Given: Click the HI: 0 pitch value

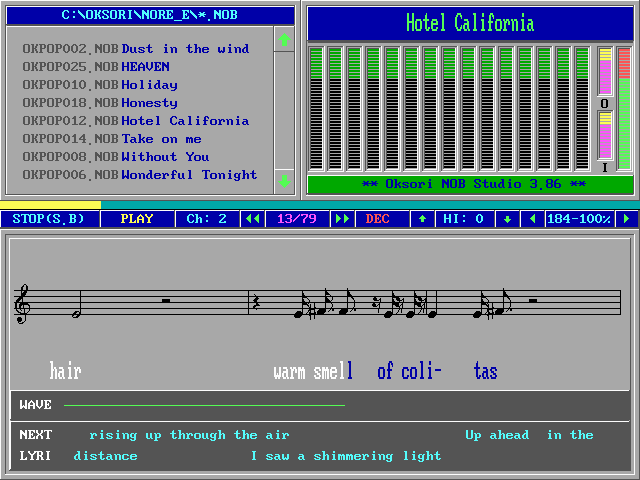Looking at the screenshot, I should 464,219.
